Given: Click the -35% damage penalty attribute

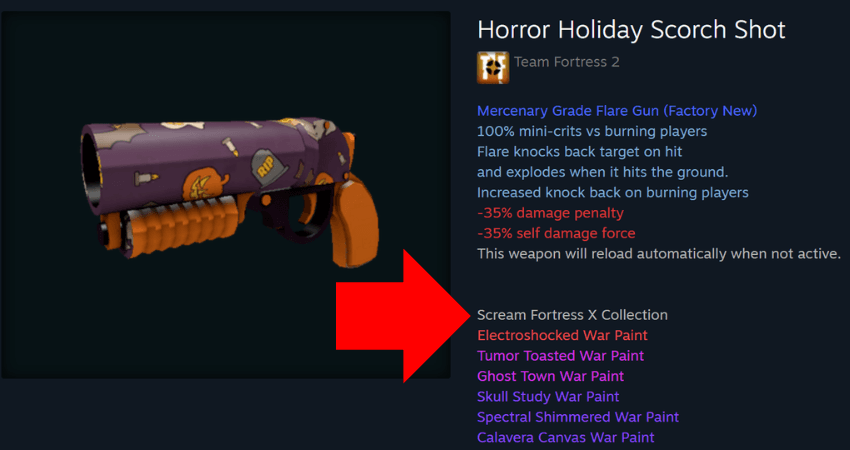Looking at the screenshot, I should [550, 213].
